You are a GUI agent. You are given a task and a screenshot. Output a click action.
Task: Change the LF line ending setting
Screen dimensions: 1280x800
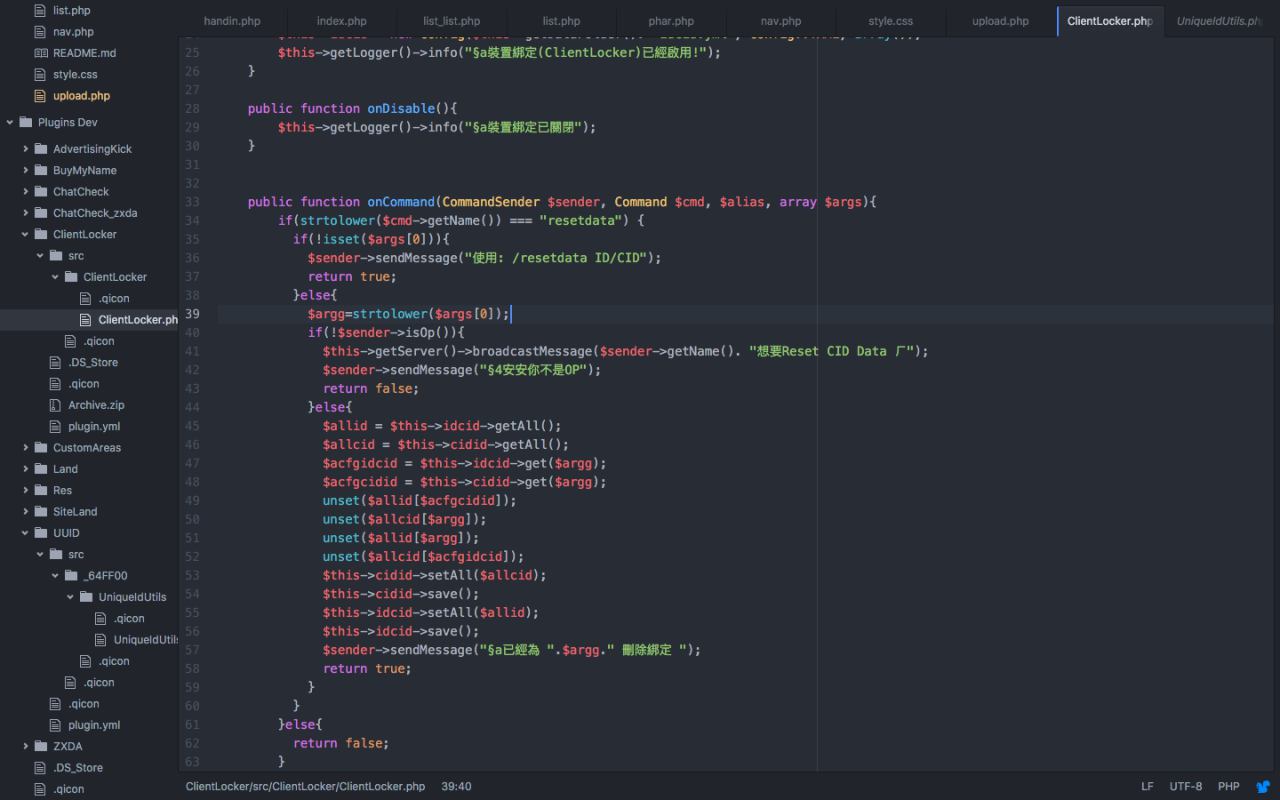pyautogui.click(x=1147, y=787)
